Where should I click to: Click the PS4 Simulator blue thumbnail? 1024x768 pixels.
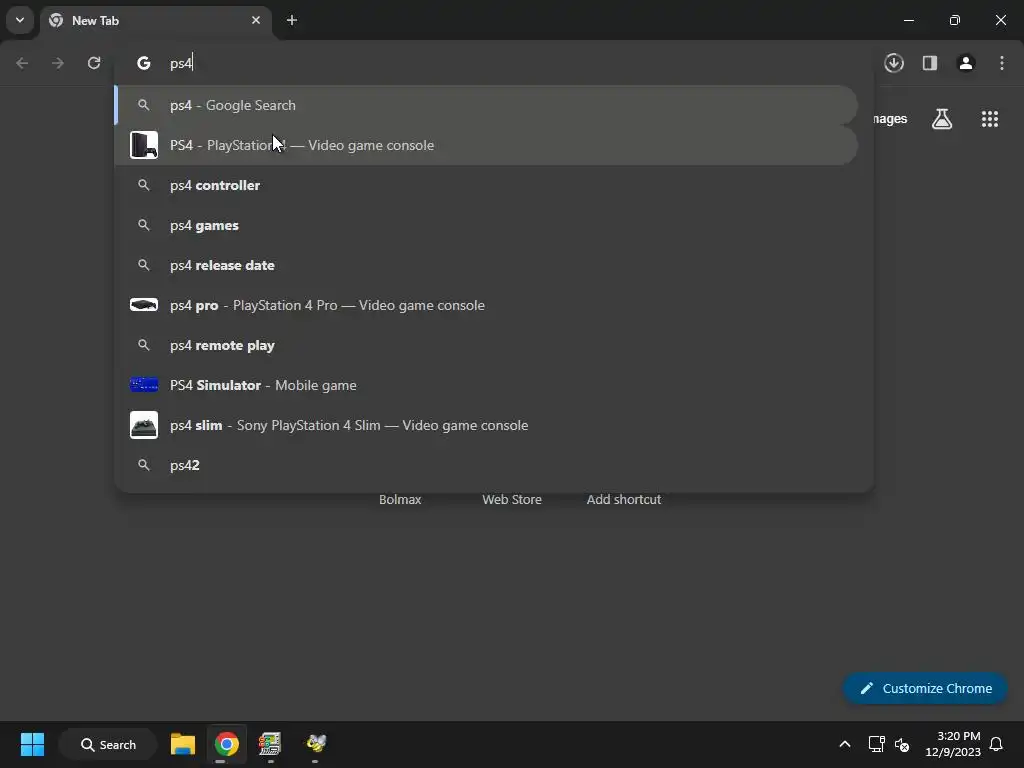pyautogui.click(x=144, y=385)
